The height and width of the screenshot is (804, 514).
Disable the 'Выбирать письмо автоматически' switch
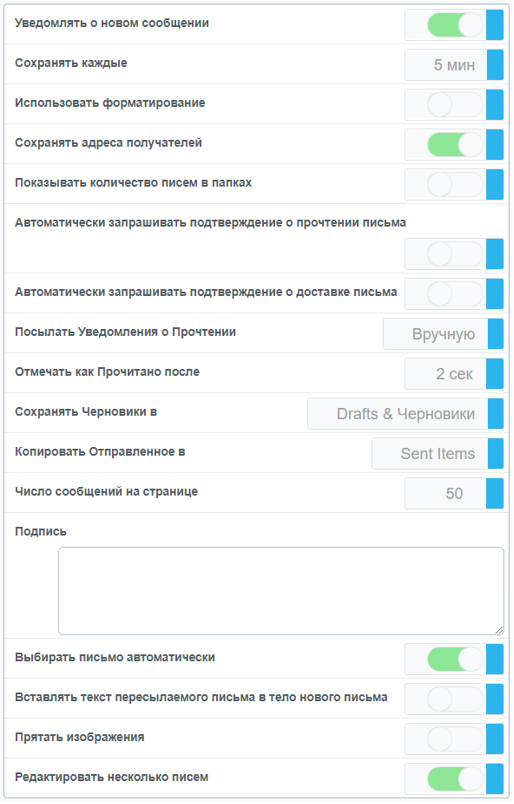tap(456, 659)
